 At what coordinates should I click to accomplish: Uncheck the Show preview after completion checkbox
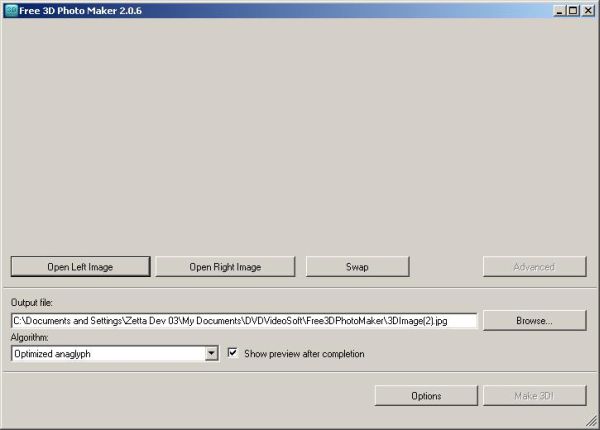(233, 354)
